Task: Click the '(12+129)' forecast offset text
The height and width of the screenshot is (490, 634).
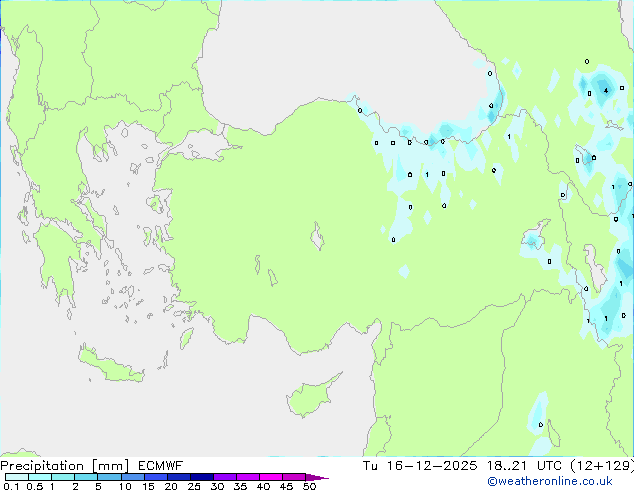Action: [602, 466]
